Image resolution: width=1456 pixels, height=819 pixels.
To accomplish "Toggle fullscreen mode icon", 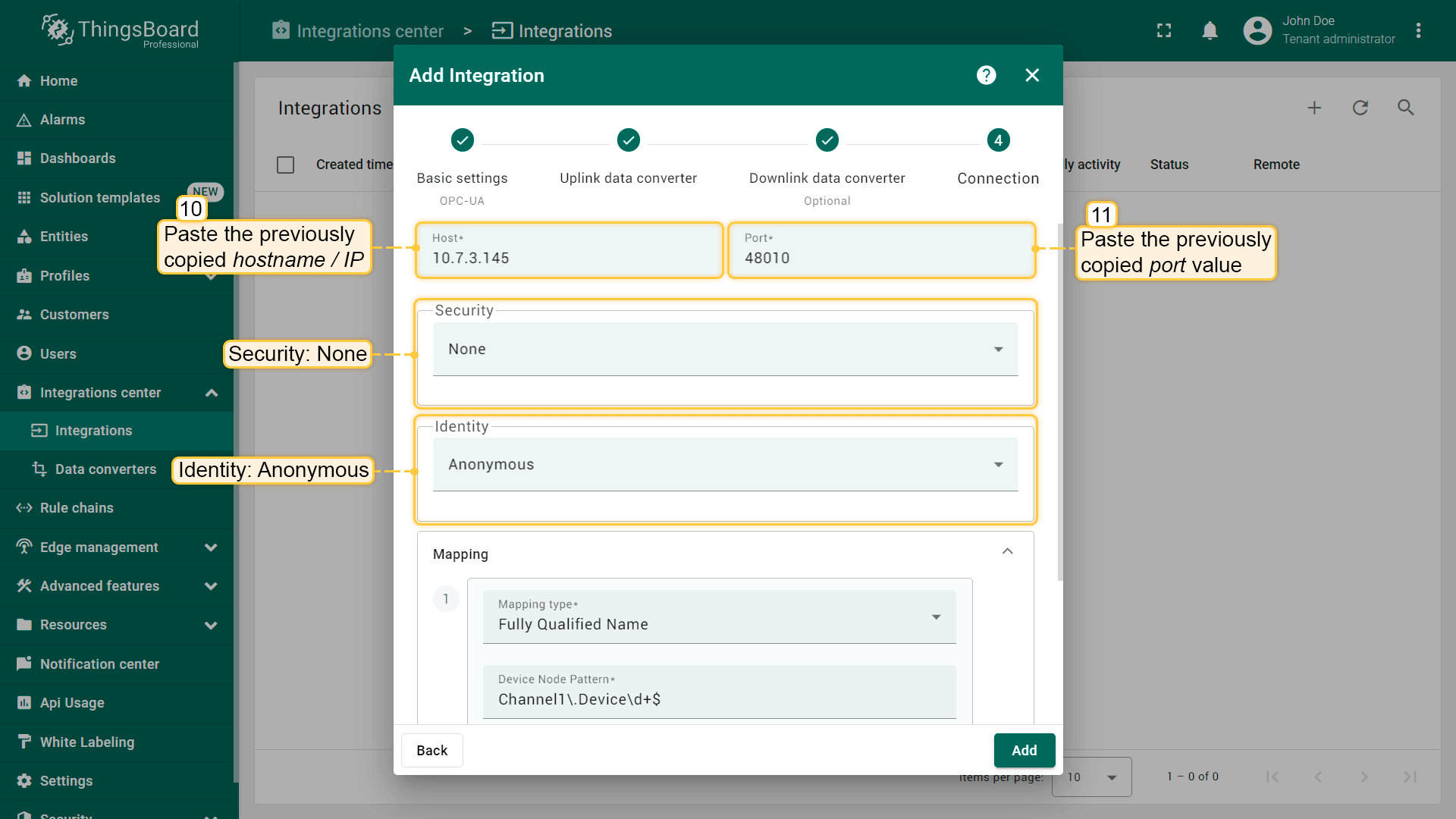I will (1164, 31).
